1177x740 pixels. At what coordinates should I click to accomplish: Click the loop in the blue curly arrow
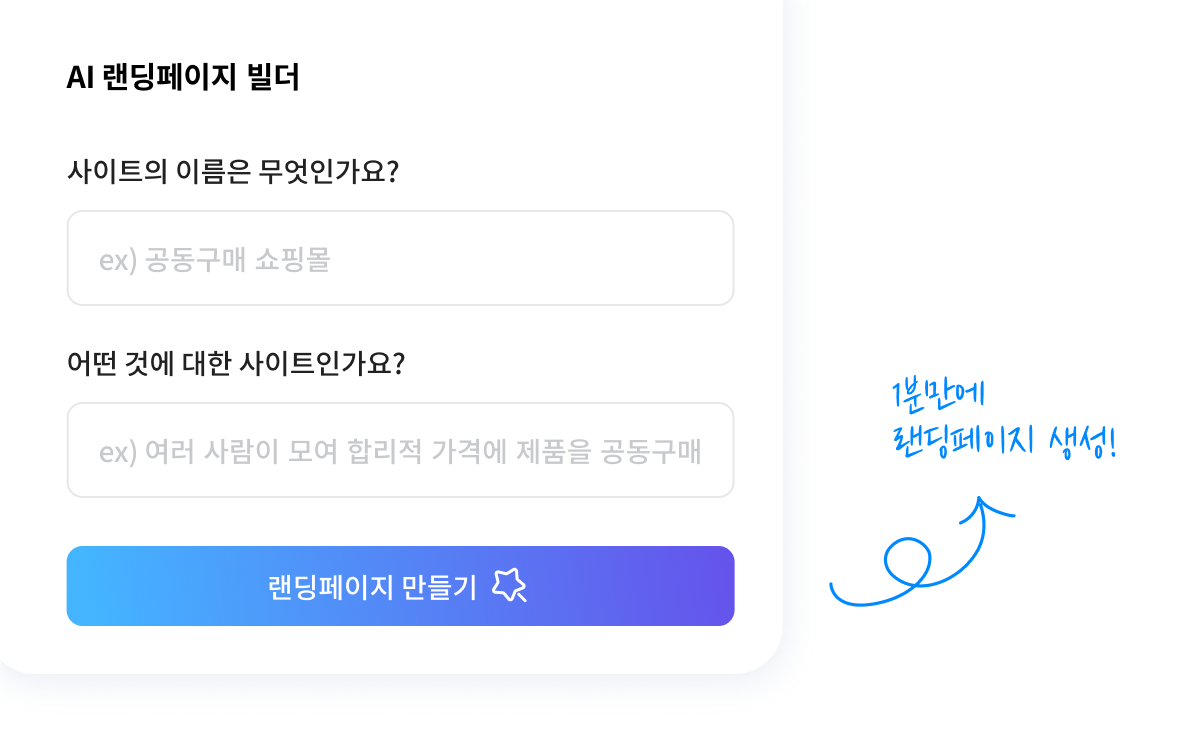pyautogui.click(x=908, y=563)
